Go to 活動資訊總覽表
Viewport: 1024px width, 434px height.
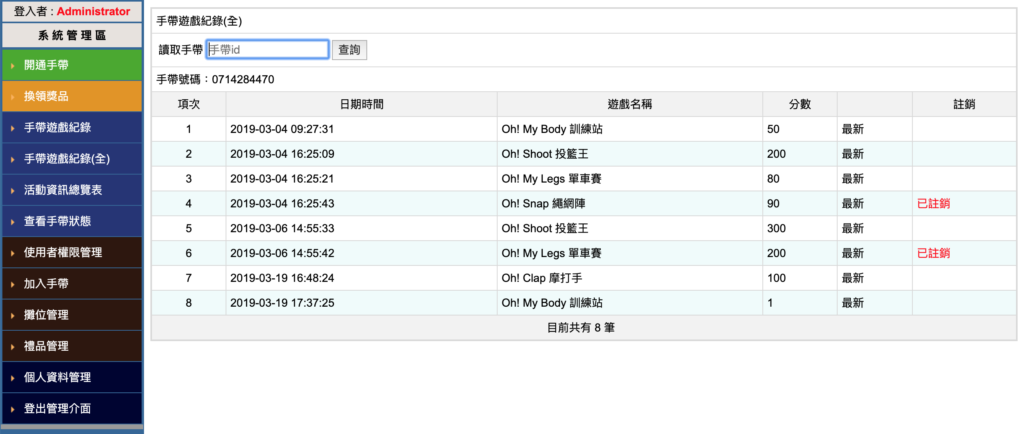71,190
